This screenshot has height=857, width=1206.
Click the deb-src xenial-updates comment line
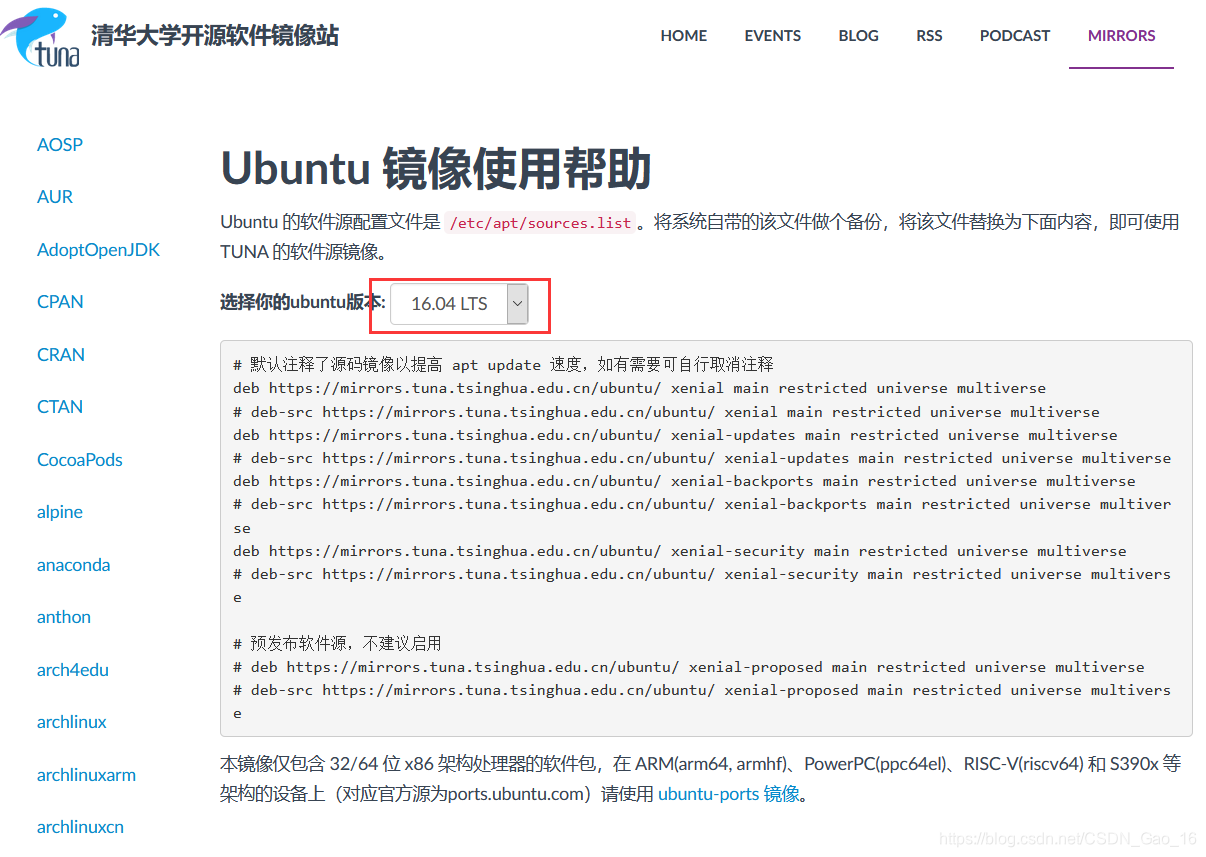point(702,458)
